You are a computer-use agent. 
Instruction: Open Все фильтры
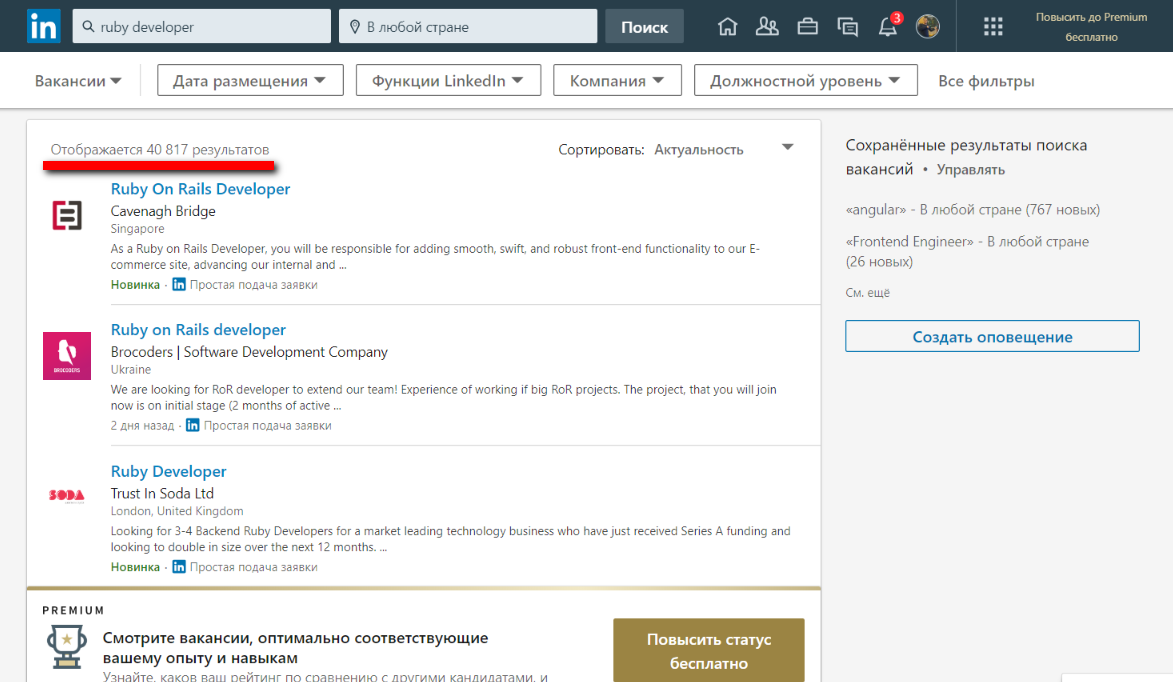coord(986,81)
